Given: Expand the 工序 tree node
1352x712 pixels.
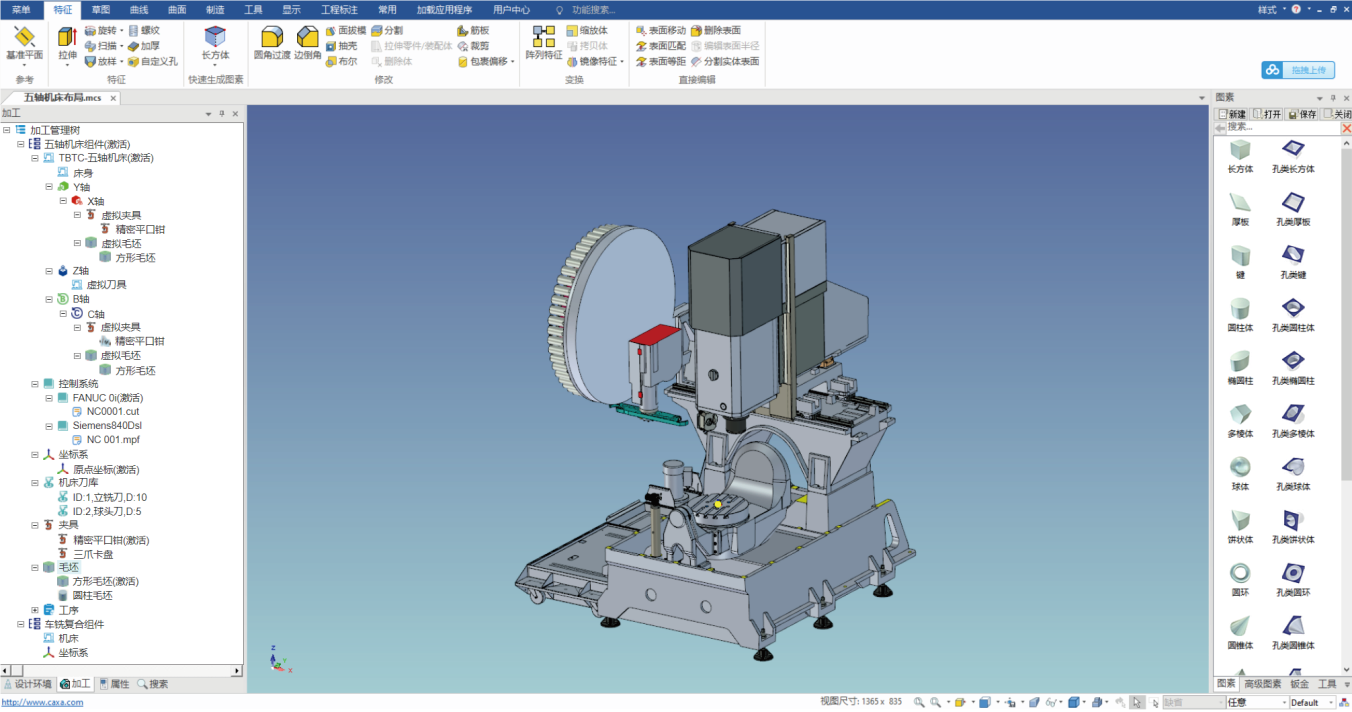Looking at the screenshot, I should coord(35,610).
